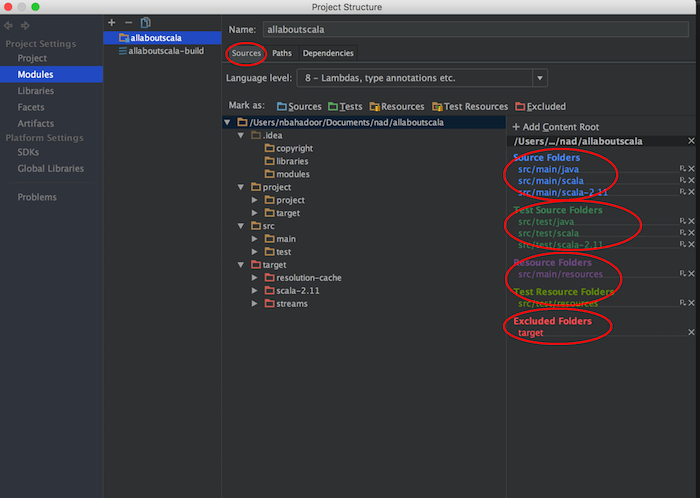700x498 pixels.
Task: Edit properties of src/test/scala
Action: pos(683,233)
